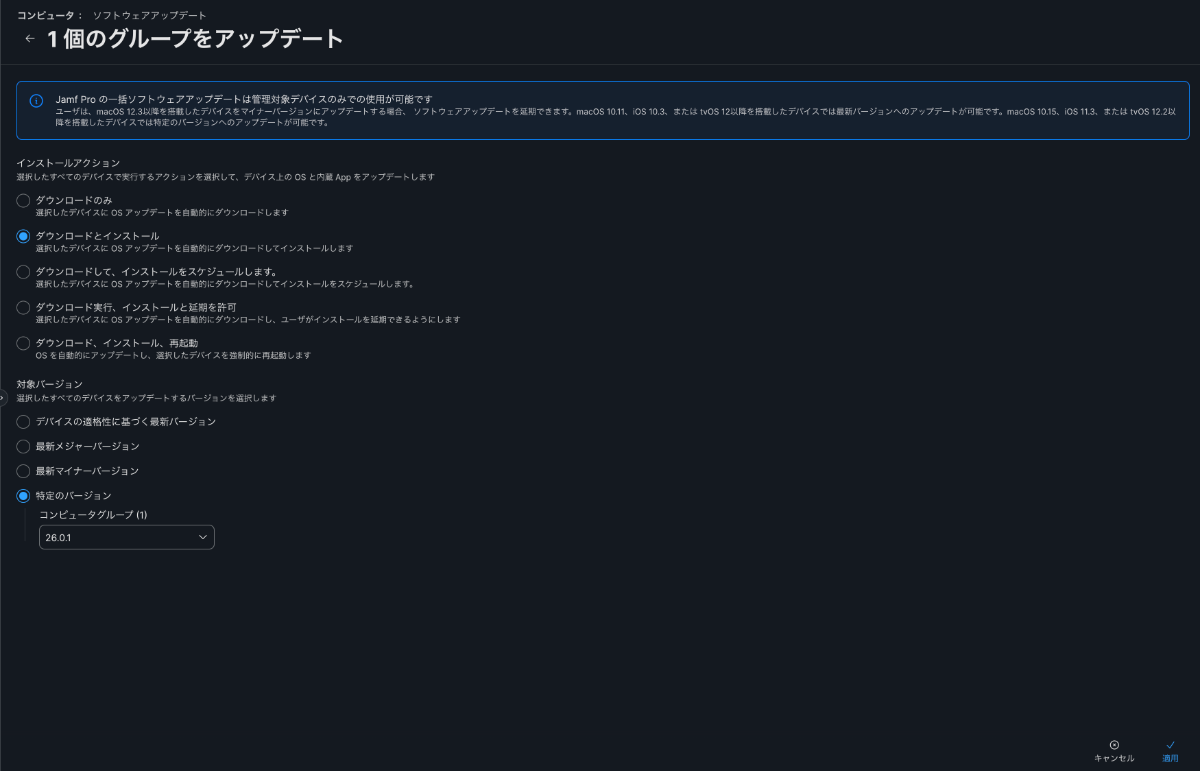Expand the collapsed sidebar using the edge chevron
This screenshot has width=1200, height=771.
coord(5,399)
